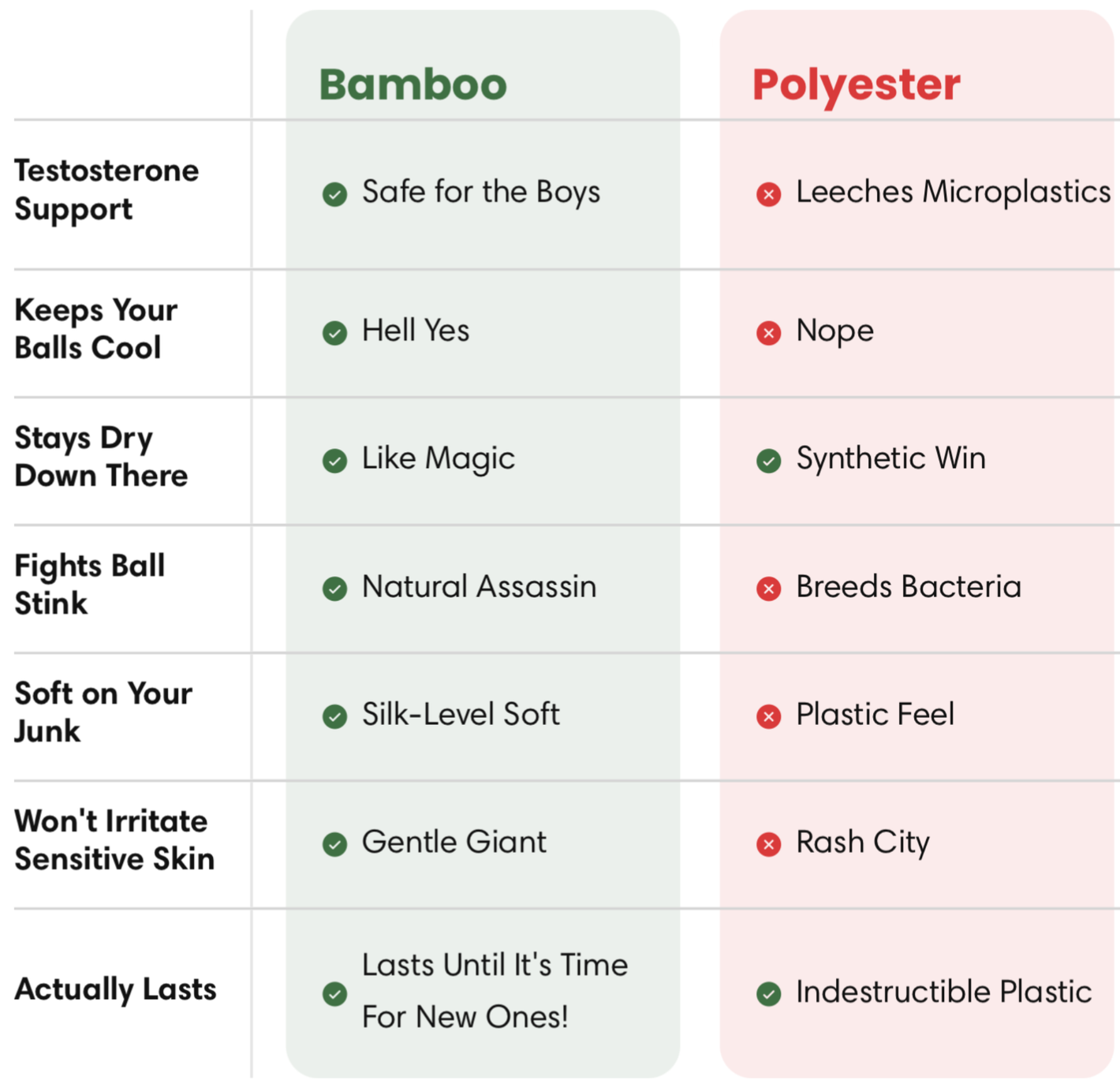Click green checkmark beside Safe for the Boys
Viewport: 1120px width, 1084px height.
point(334,194)
